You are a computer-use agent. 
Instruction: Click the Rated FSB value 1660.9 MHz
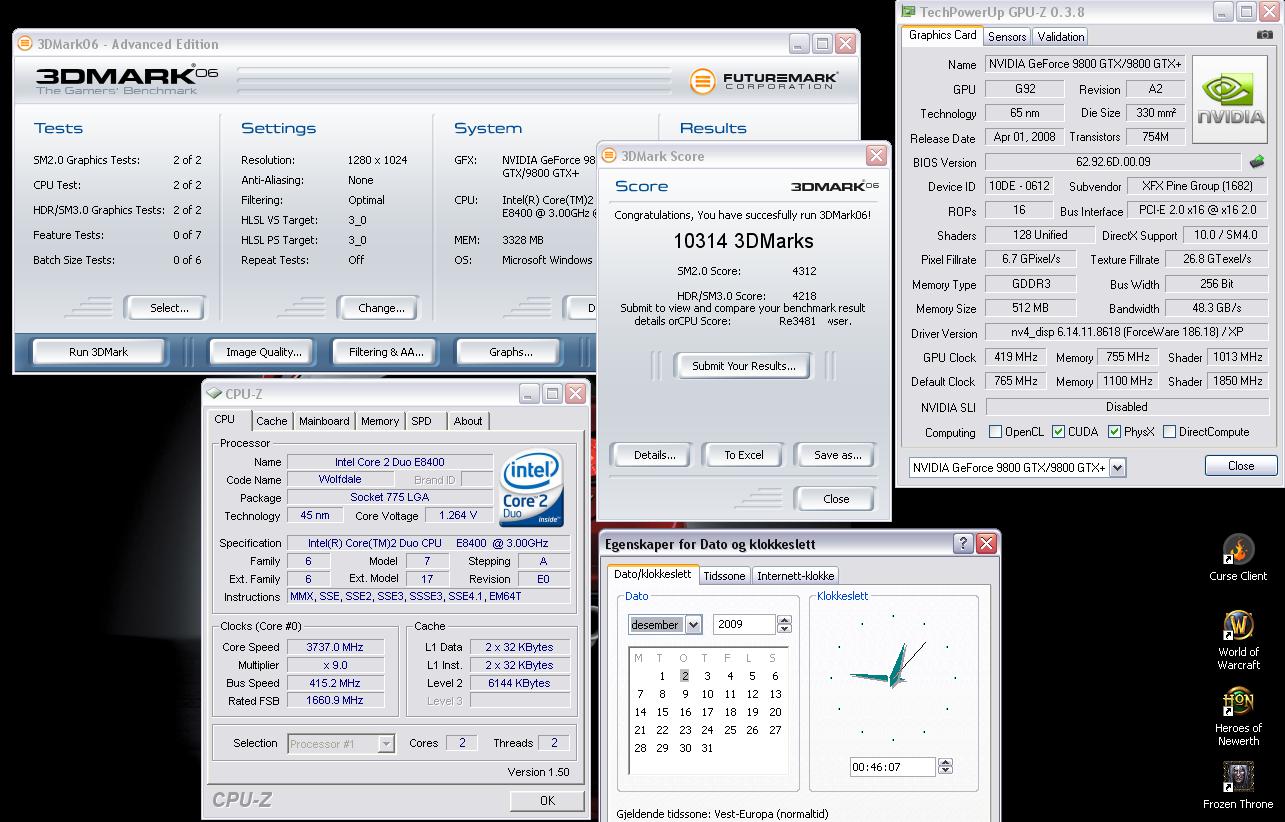(335, 701)
